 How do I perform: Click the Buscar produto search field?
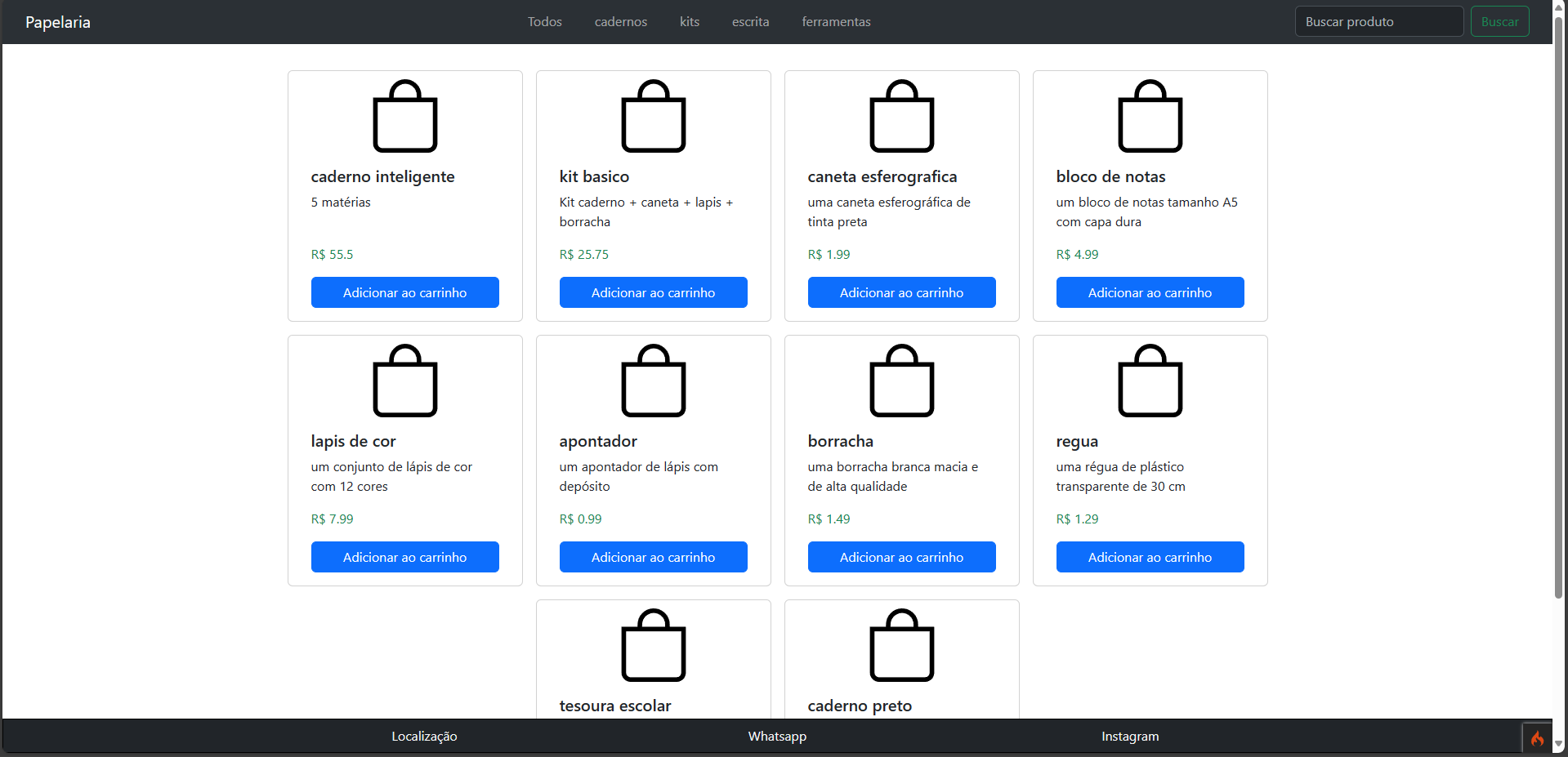pyautogui.click(x=1378, y=21)
